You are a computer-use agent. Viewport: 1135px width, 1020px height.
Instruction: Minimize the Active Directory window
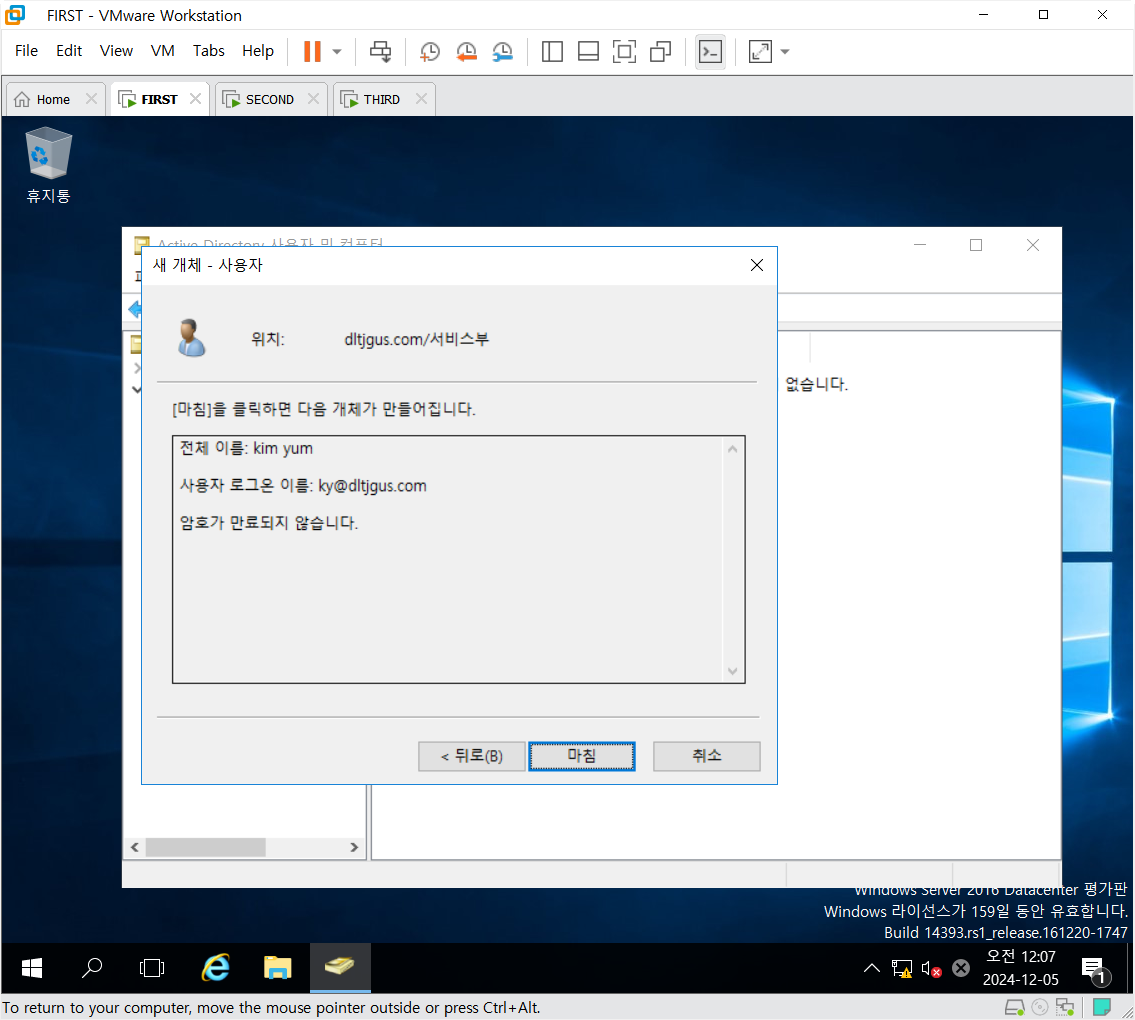(920, 245)
